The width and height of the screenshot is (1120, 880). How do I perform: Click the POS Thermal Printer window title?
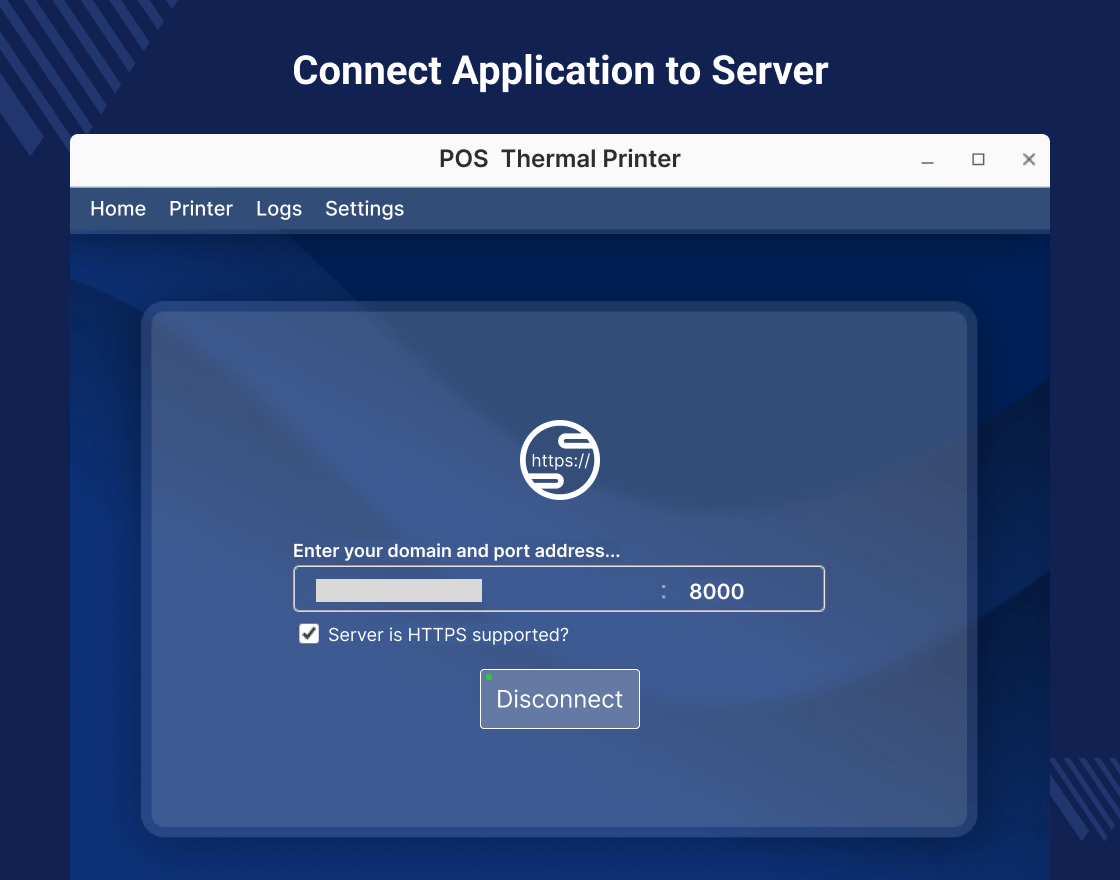[x=559, y=159]
